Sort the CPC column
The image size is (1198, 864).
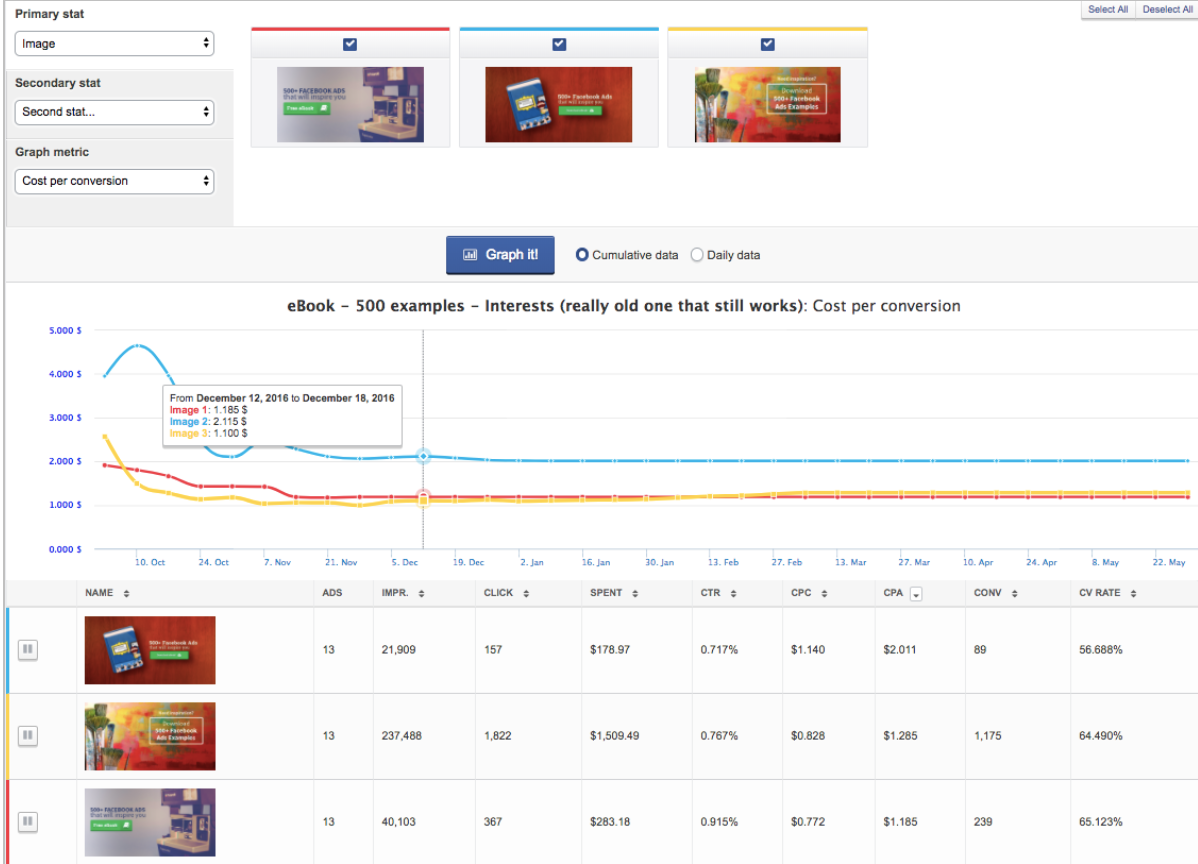(x=826, y=592)
